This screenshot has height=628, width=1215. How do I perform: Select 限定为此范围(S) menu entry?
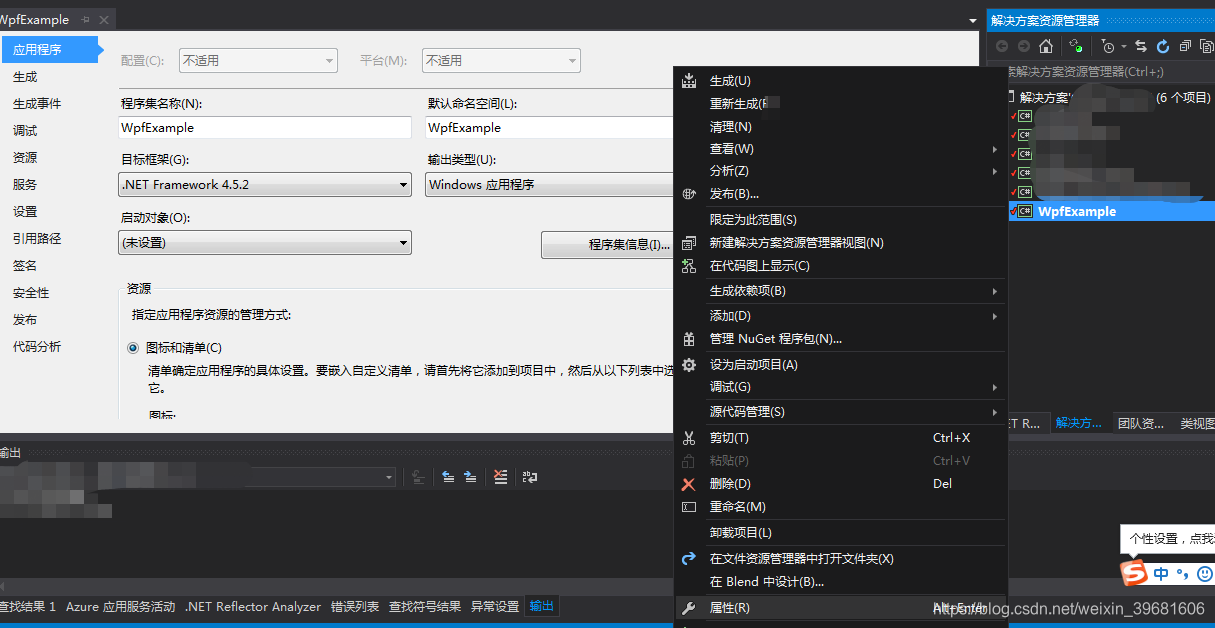(x=842, y=220)
